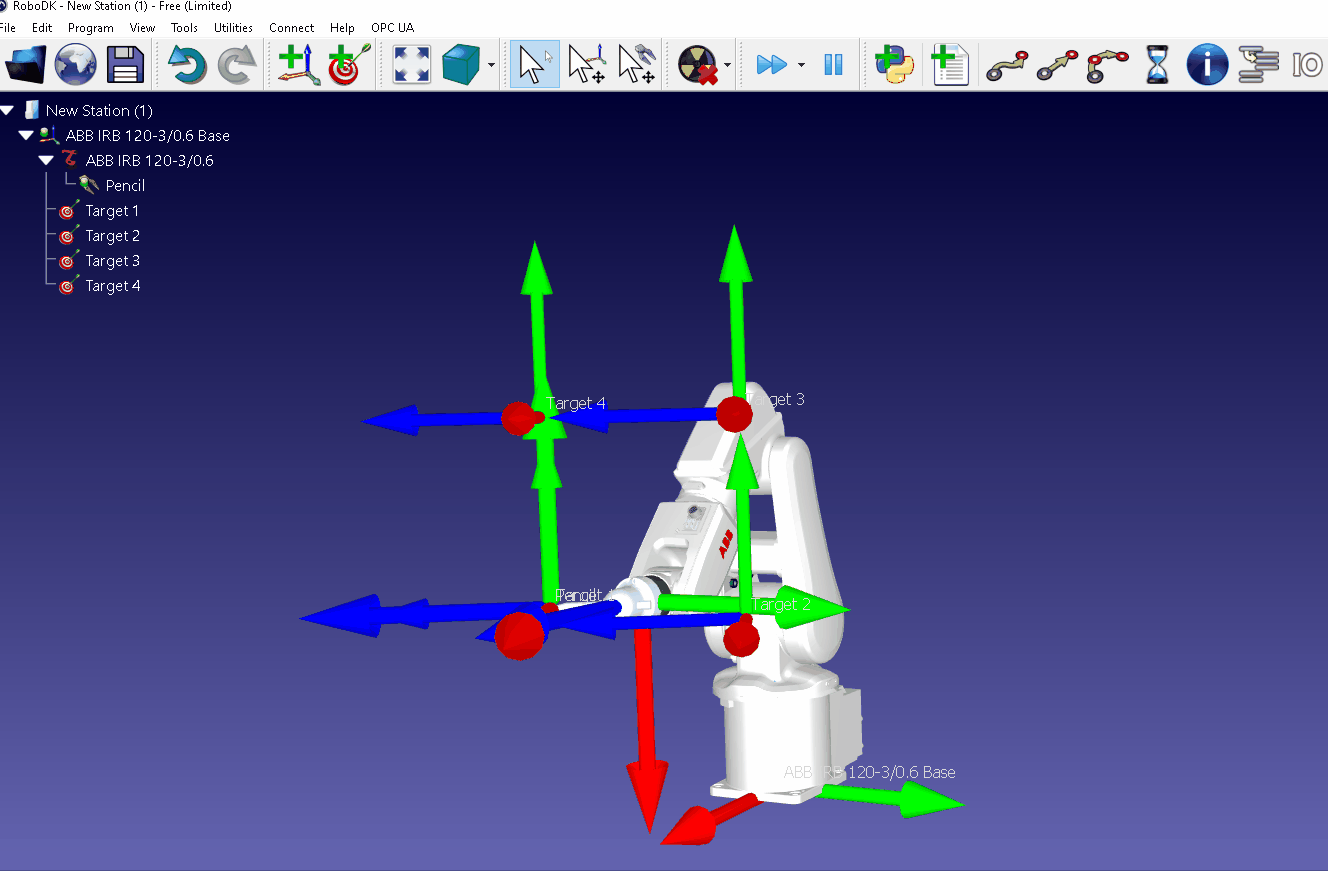
Task: Click the fast simulation speed button
Action: [x=771, y=65]
